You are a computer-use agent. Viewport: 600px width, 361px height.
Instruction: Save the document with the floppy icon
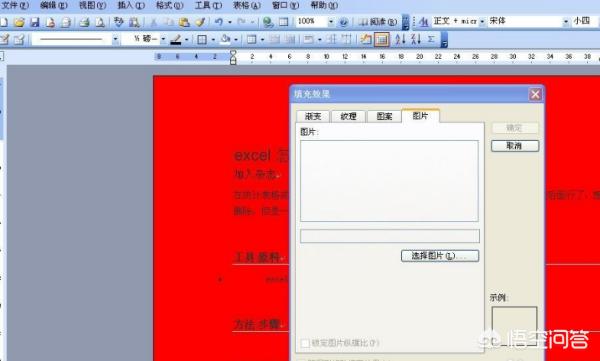tap(34, 22)
